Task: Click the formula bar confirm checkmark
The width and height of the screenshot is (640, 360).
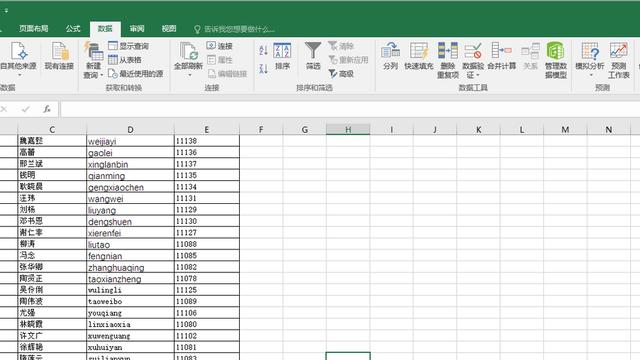Action: [25, 109]
